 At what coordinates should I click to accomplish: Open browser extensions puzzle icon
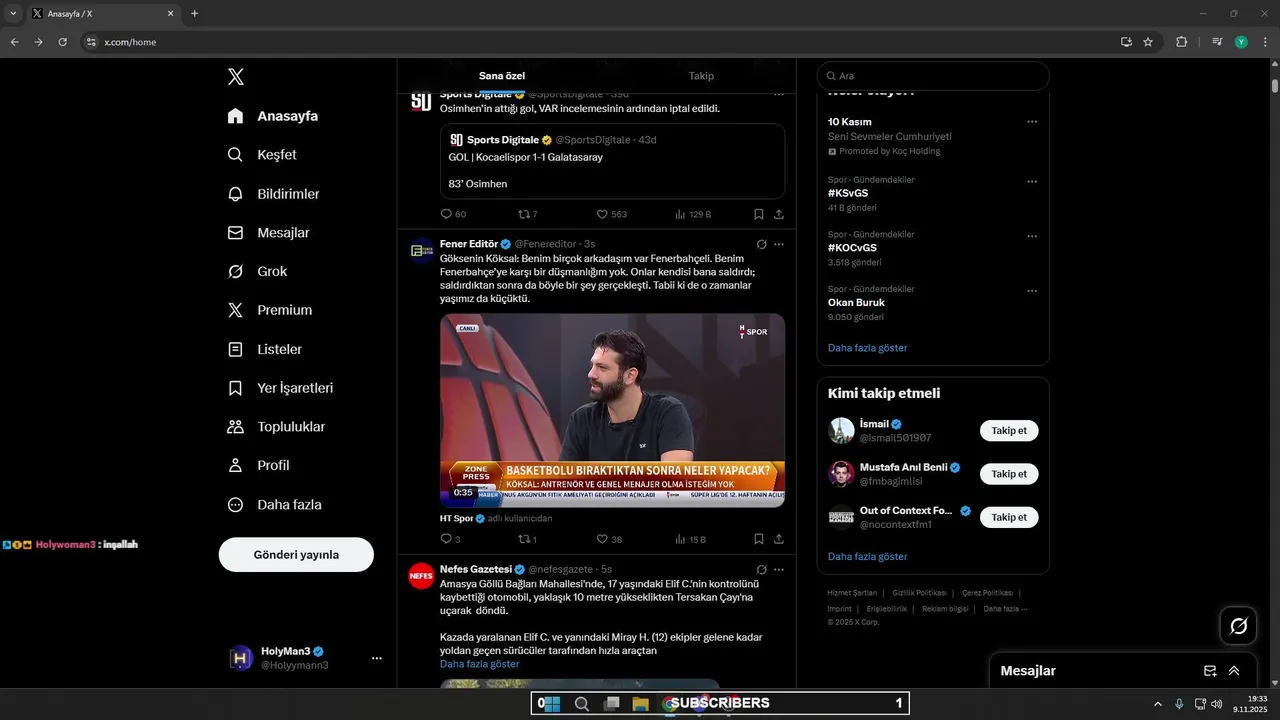[1181, 42]
